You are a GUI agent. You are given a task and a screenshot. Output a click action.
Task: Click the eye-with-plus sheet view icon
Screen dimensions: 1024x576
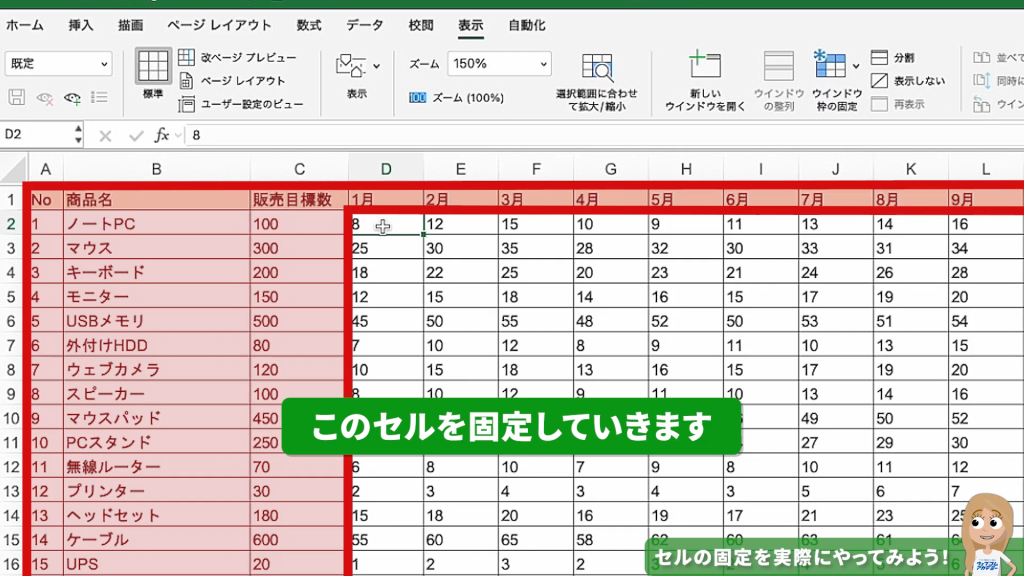tap(72, 98)
